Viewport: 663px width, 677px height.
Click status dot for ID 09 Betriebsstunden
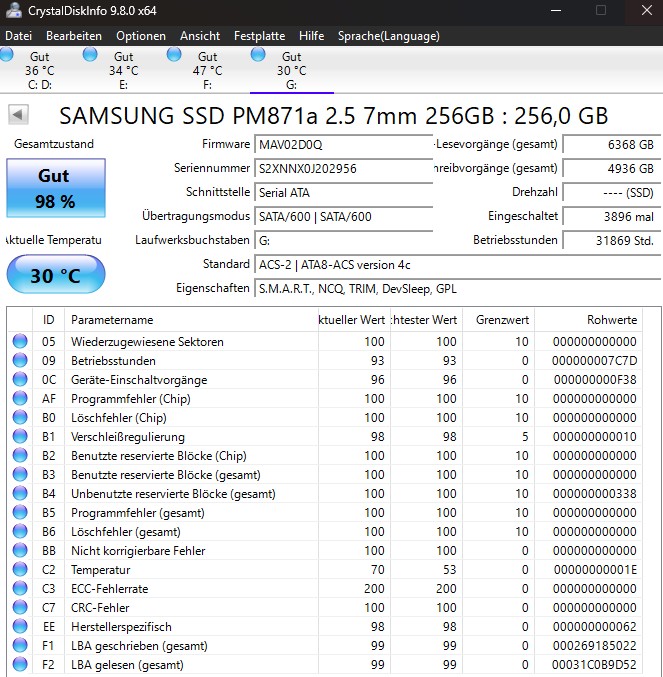pyautogui.click(x=20, y=360)
